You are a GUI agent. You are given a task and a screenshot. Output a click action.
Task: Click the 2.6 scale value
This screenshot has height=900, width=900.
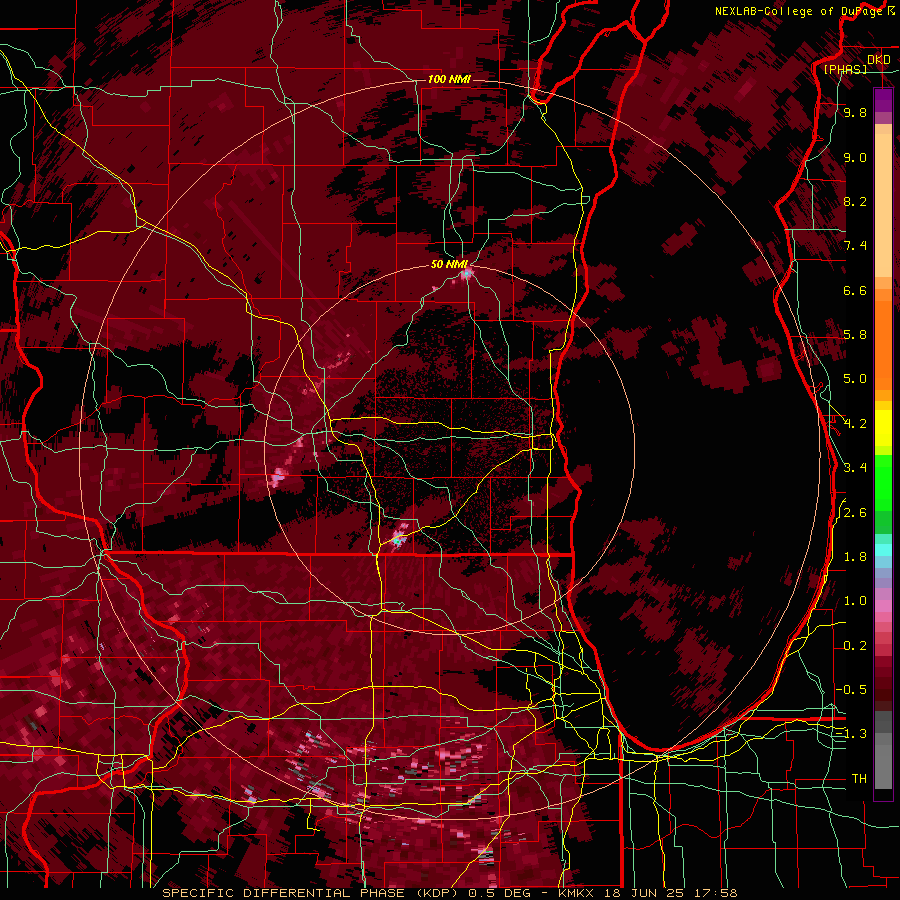(x=855, y=513)
